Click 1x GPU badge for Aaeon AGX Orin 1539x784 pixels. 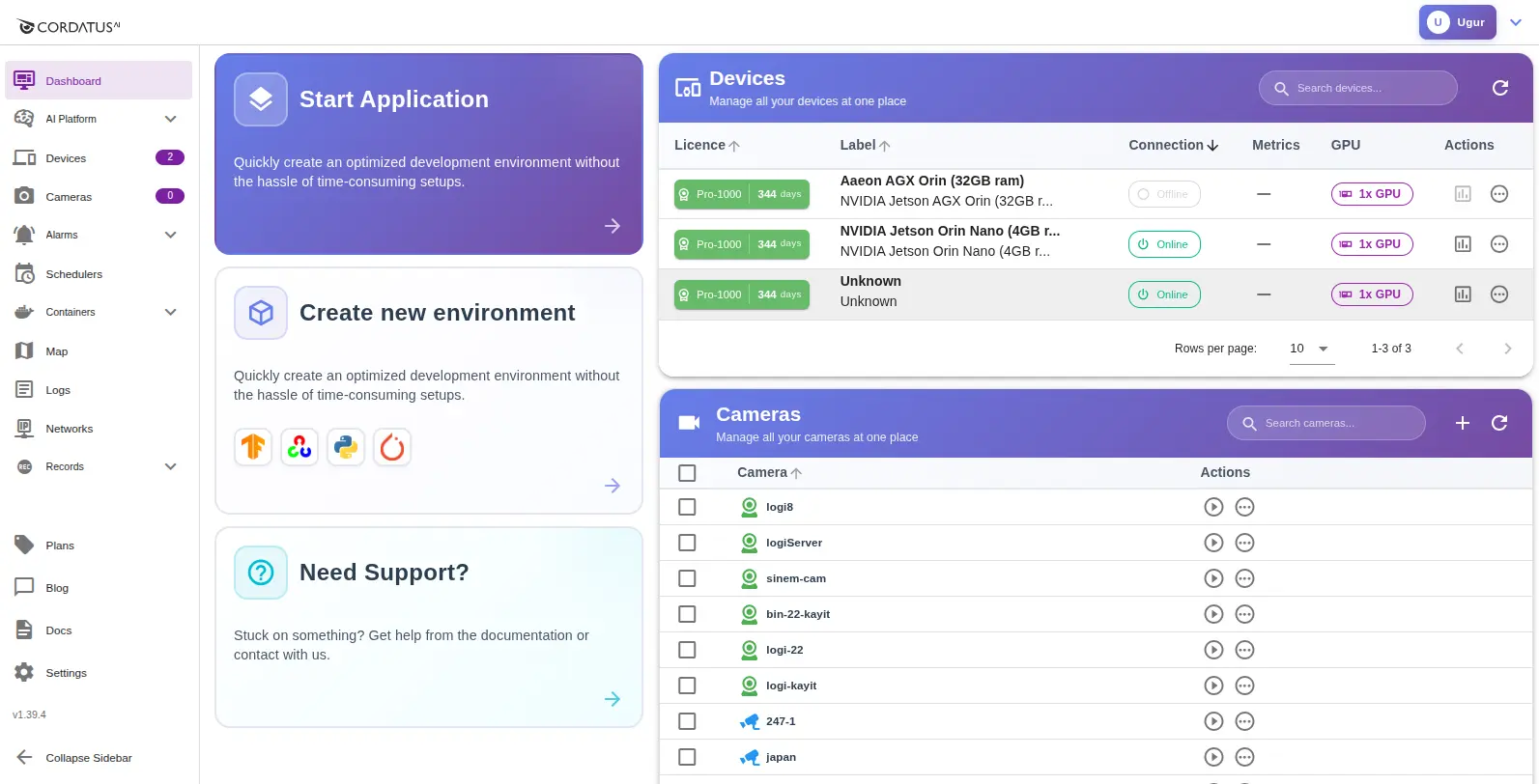tap(1372, 194)
